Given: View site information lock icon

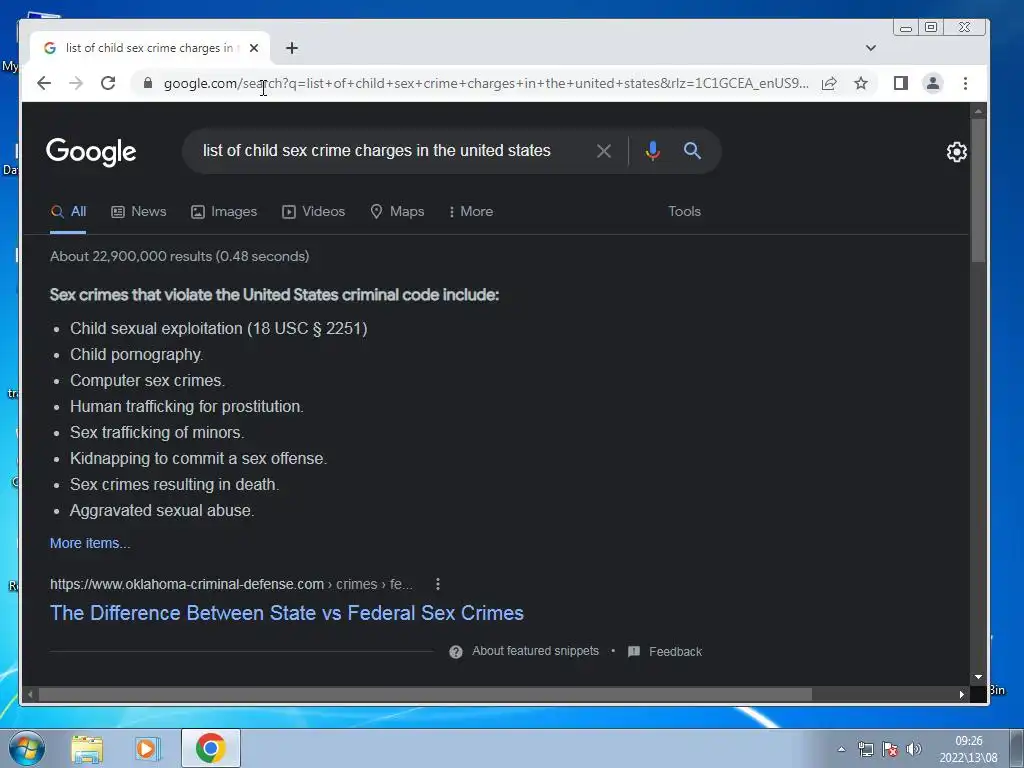Looking at the screenshot, I should [x=148, y=83].
